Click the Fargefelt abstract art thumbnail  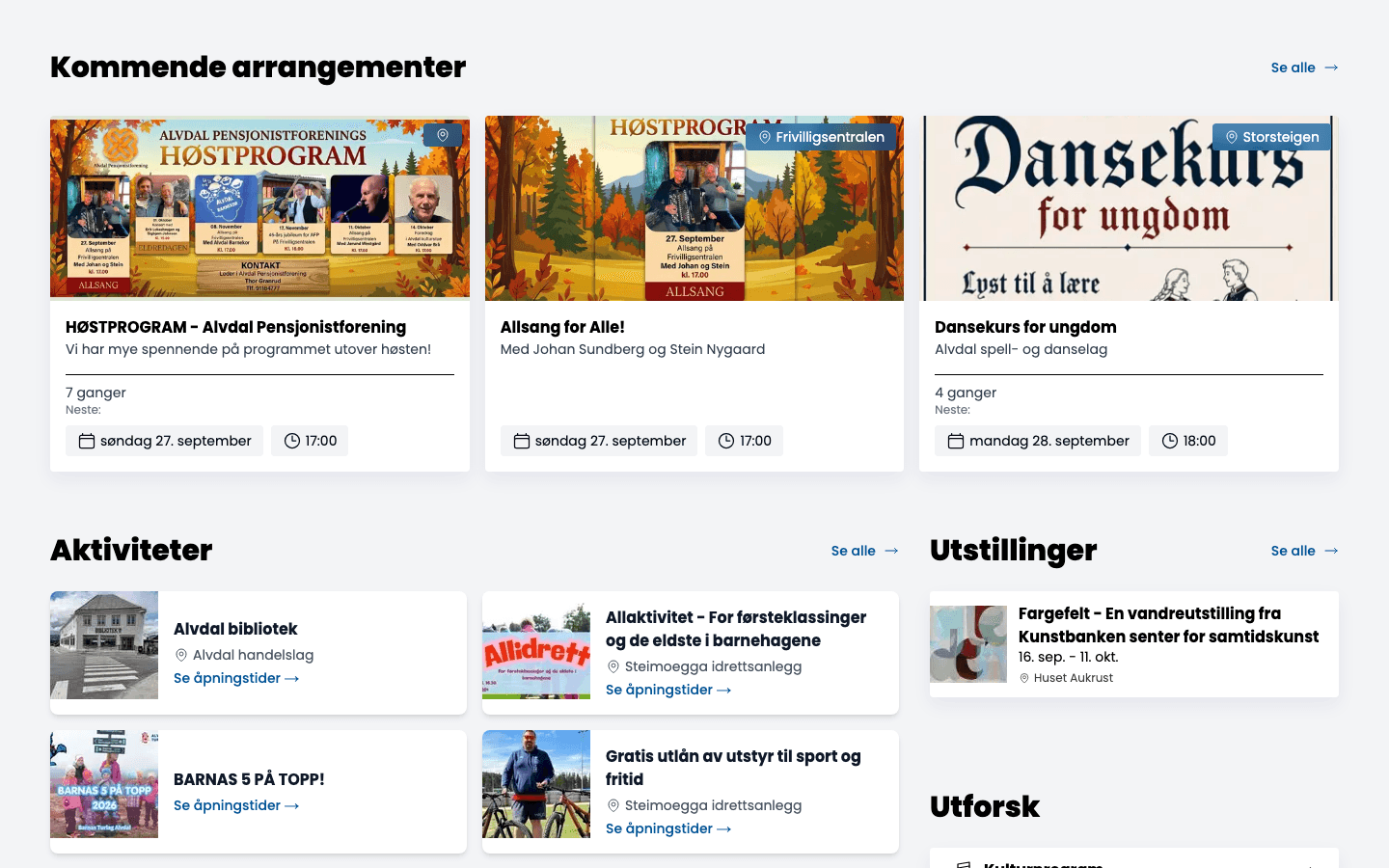pos(968,644)
